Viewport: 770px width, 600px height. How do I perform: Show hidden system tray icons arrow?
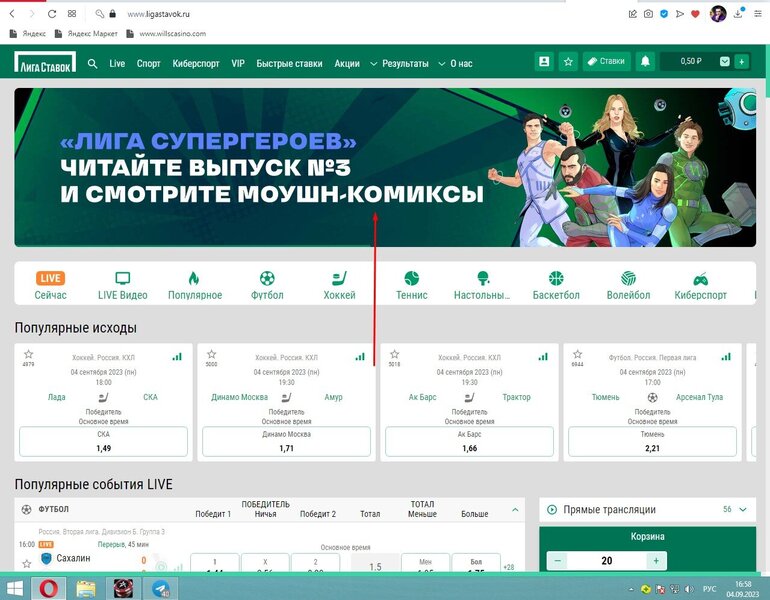point(631,589)
